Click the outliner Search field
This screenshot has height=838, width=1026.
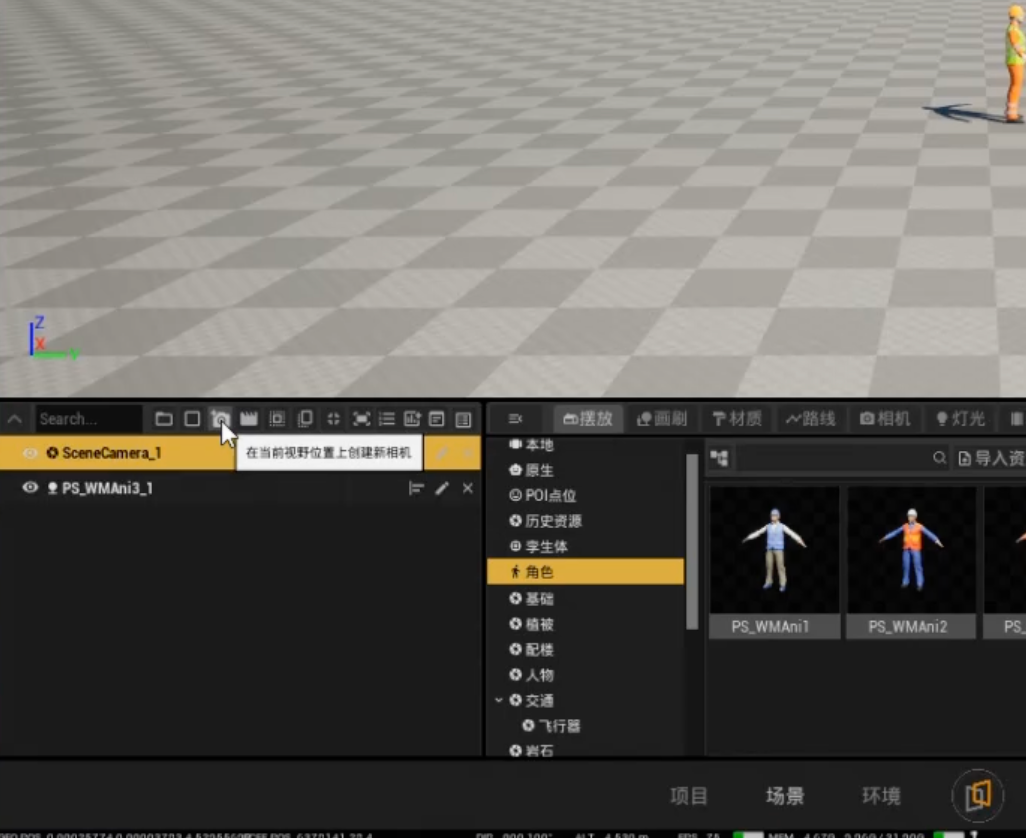click(x=89, y=419)
